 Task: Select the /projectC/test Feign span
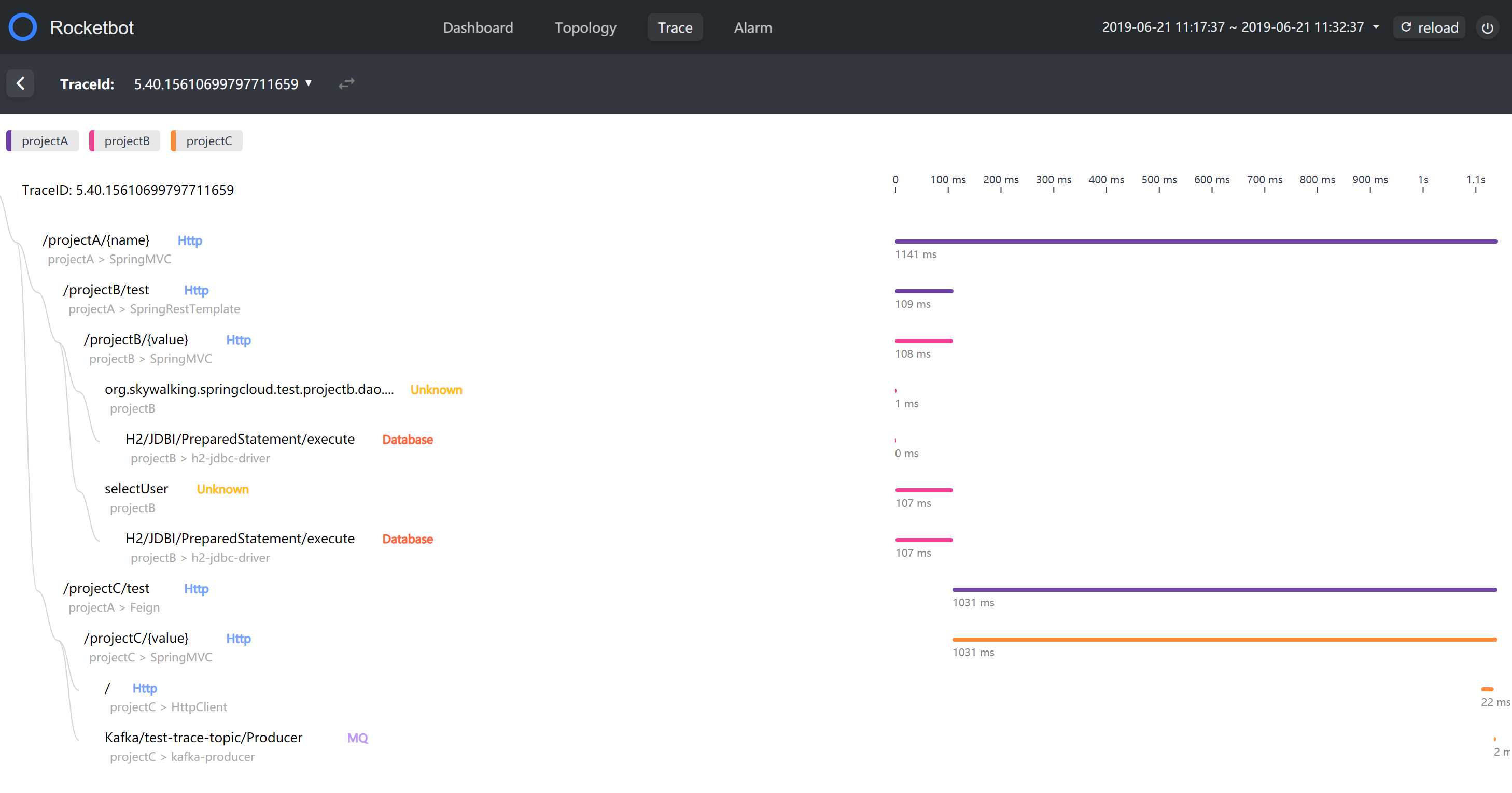click(x=106, y=588)
